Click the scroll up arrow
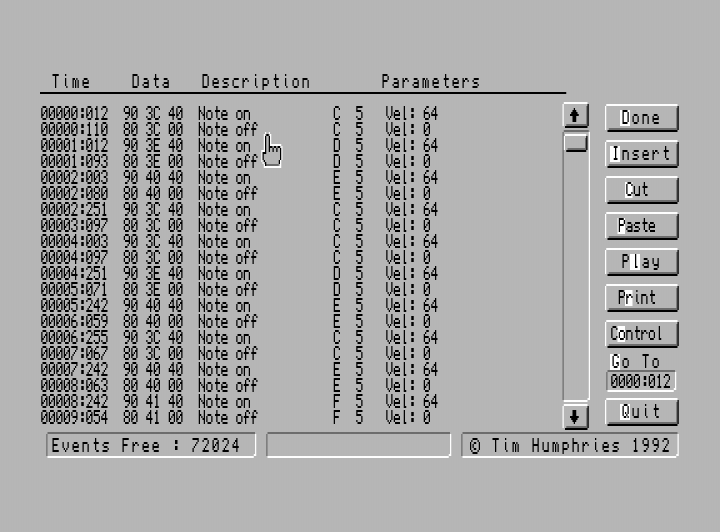Viewport: 720px width, 532px height. pos(575,115)
